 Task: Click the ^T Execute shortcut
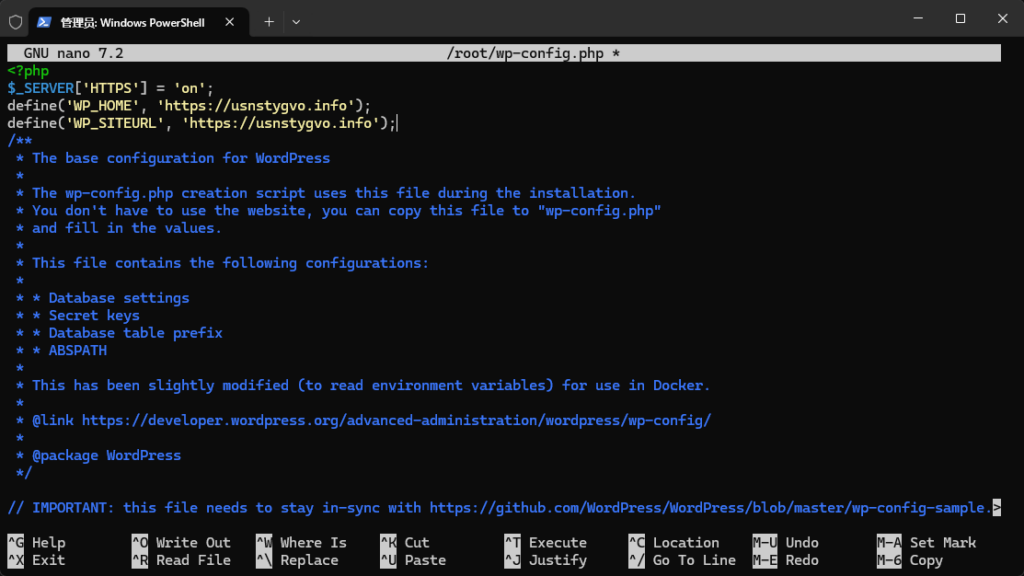tap(545, 542)
